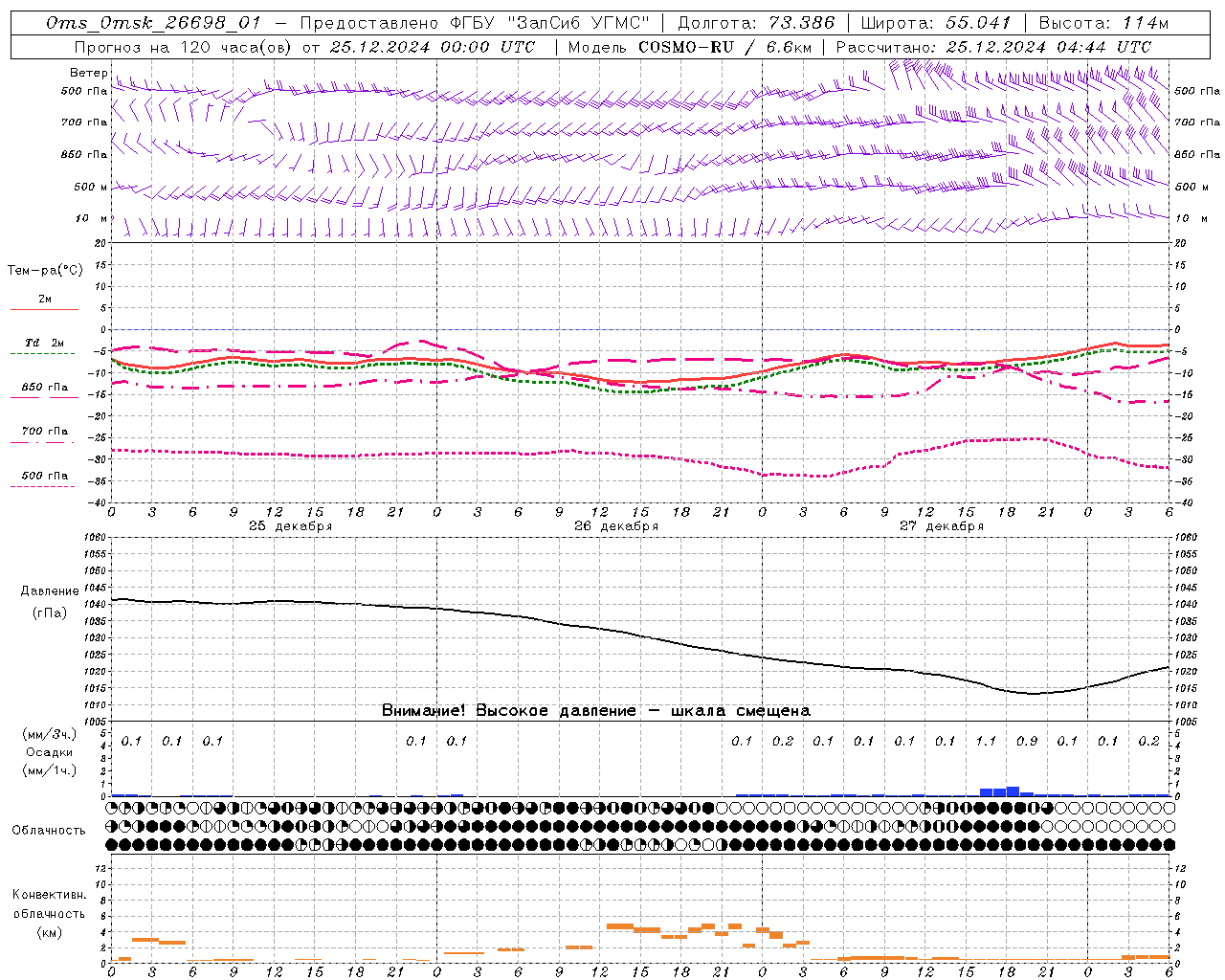Select the Осадки precipitation label
The image size is (1225, 980).
pos(49,752)
